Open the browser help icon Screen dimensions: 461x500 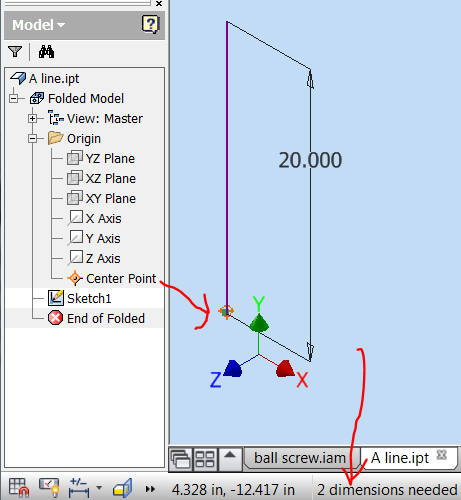pyautogui.click(x=150, y=24)
